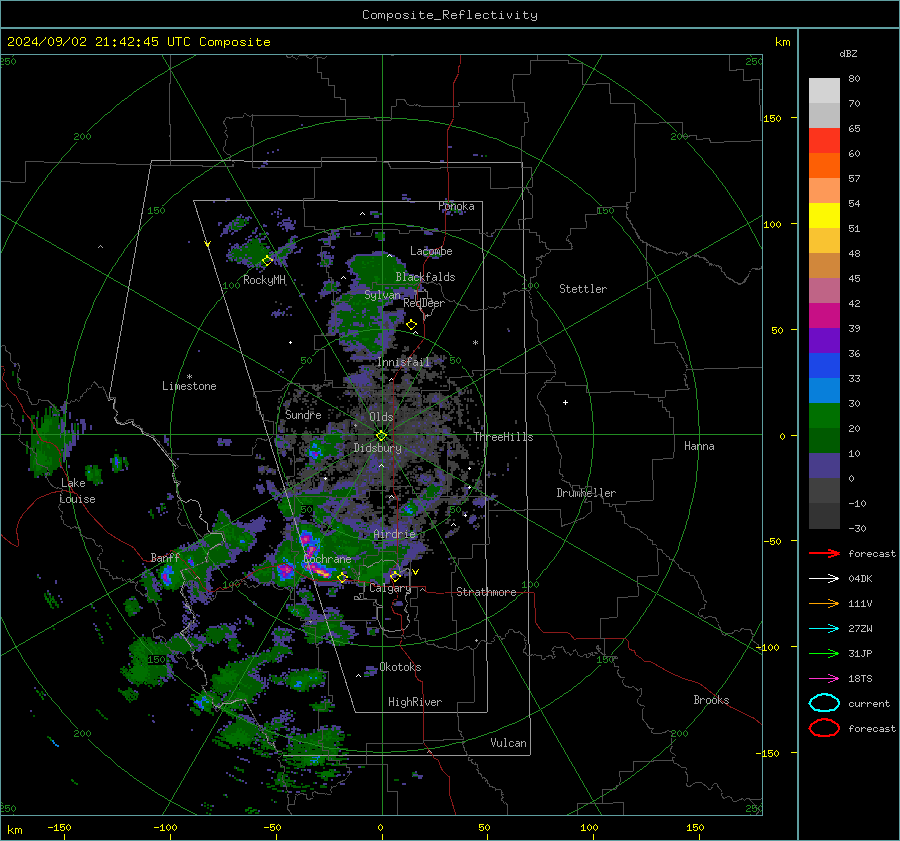Select the Cochrane label
900x841 pixels.
[x=327, y=559]
